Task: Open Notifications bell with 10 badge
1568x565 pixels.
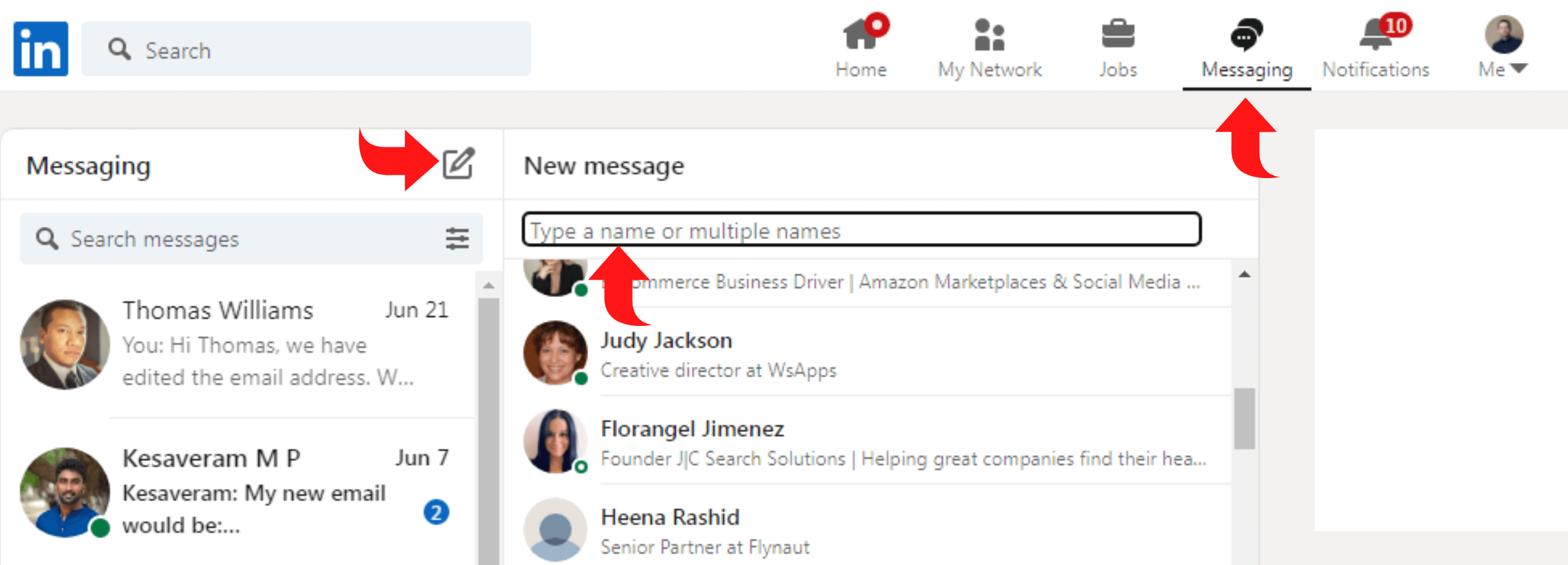Action: (1376, 35)
